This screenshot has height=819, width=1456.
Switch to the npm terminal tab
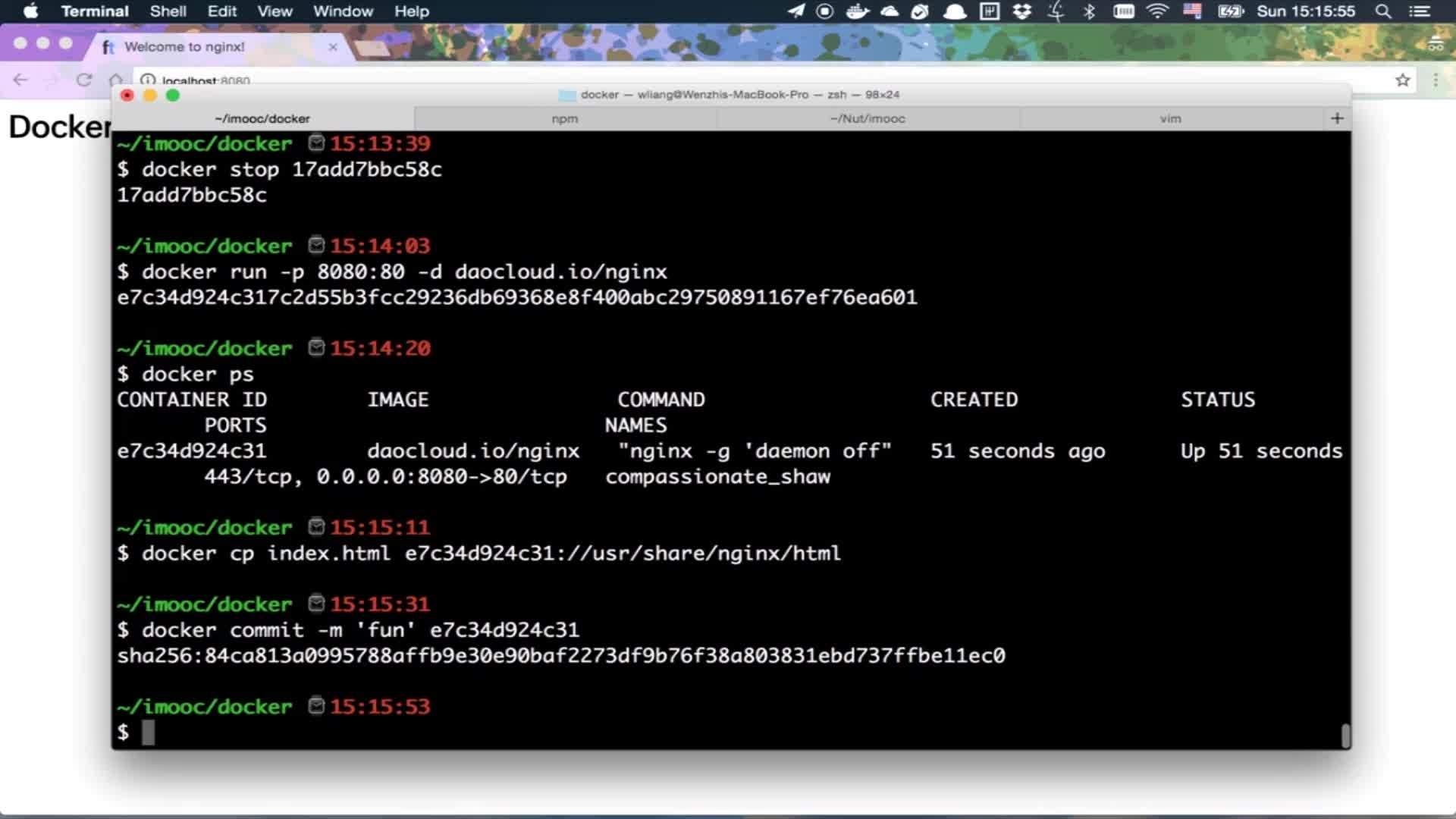[x=565, y=118]
